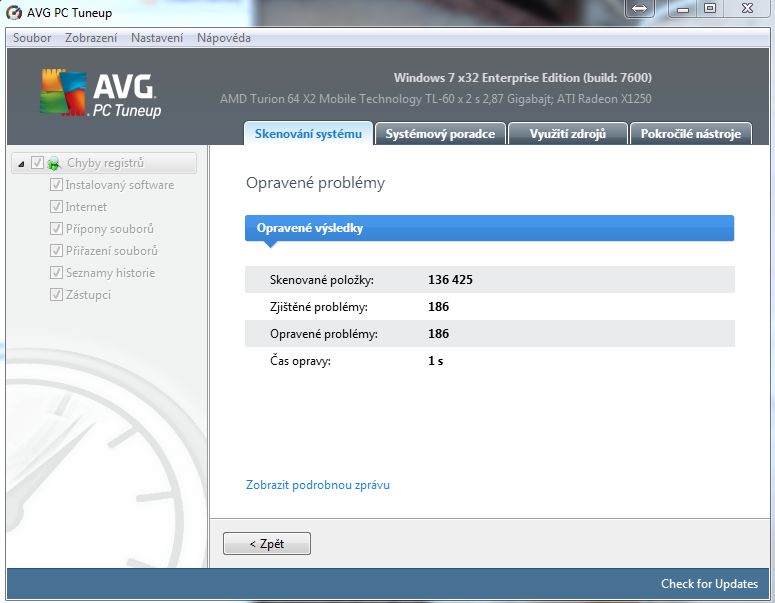Click the Windows 7 x32 Enterprise Edition text
Viewport: 775px width, 603px height.
click(x=522, y=78)
